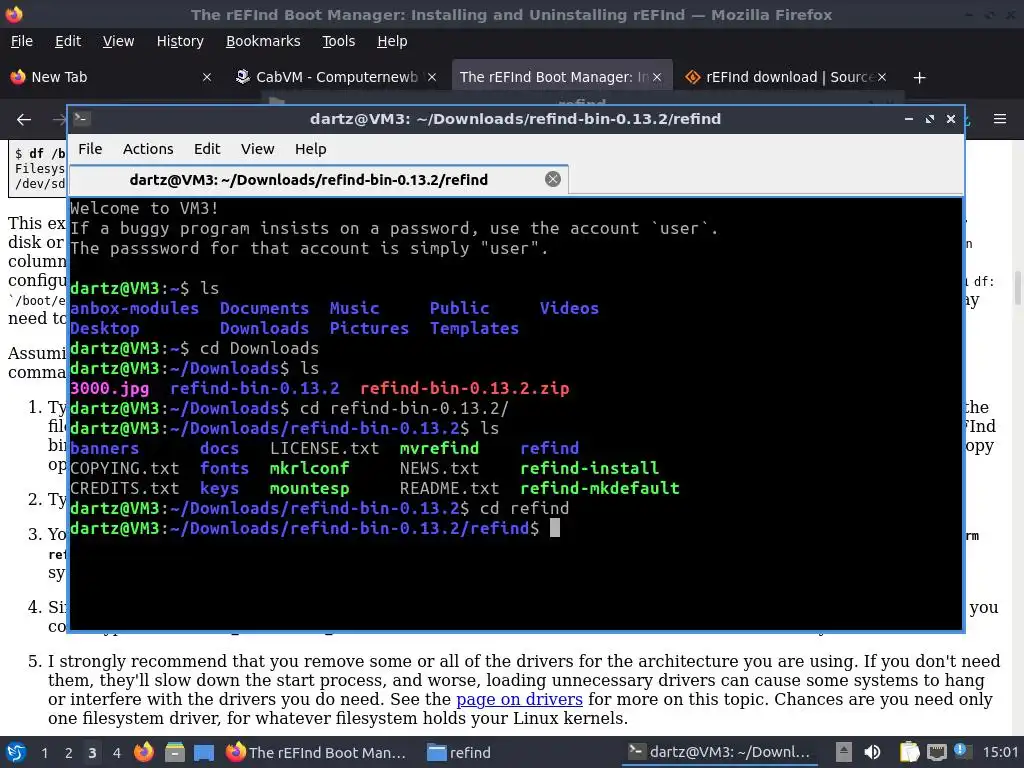Follow the "page on drivers" link

pos(519,699)
